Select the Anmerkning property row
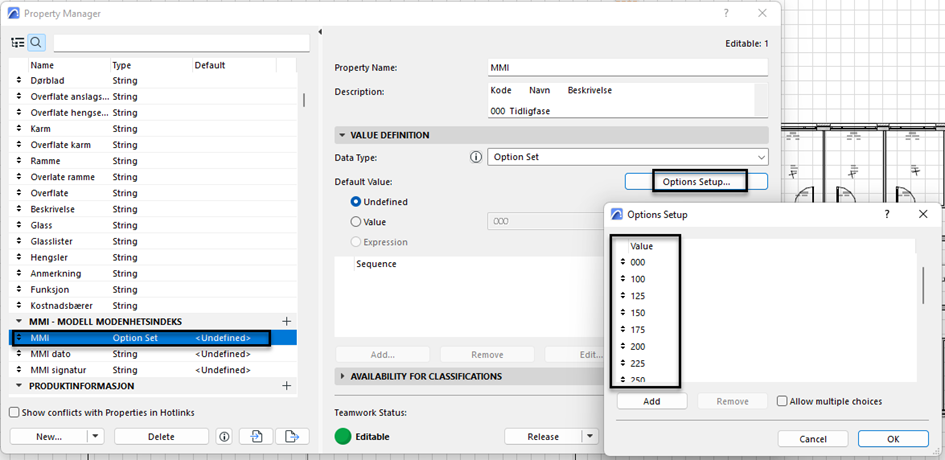 (x=154, y=273)
